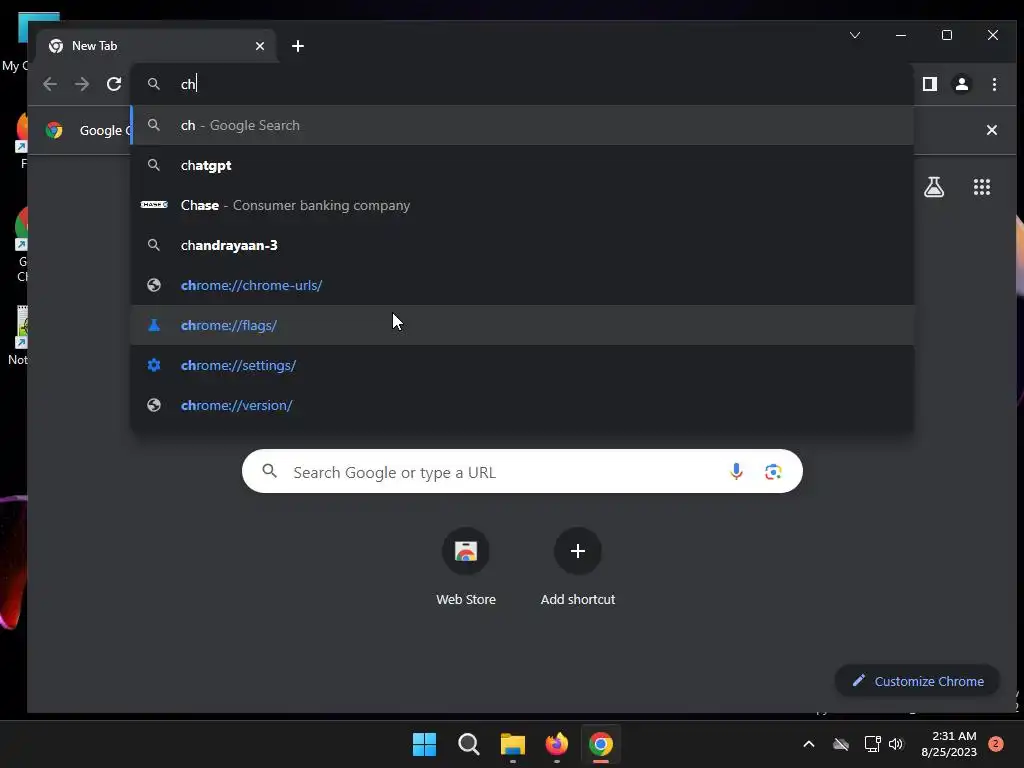
Task: Select the chandrayaan-3 suggestion
Action: 522,245
